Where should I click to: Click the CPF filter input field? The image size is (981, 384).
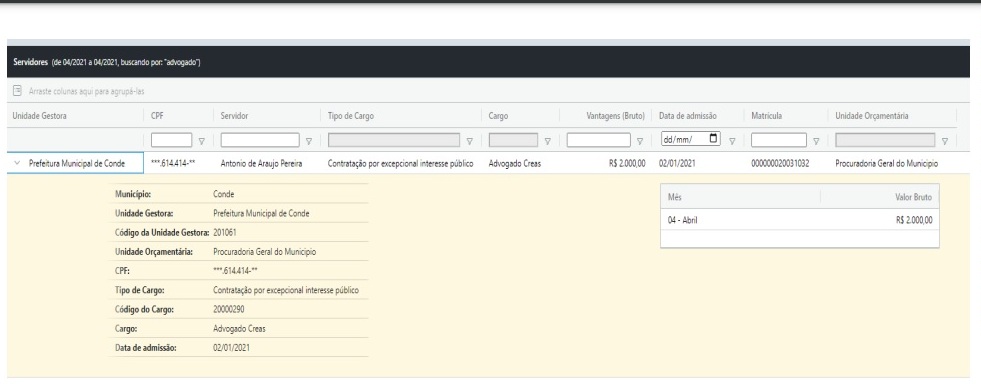pos(171,139)
